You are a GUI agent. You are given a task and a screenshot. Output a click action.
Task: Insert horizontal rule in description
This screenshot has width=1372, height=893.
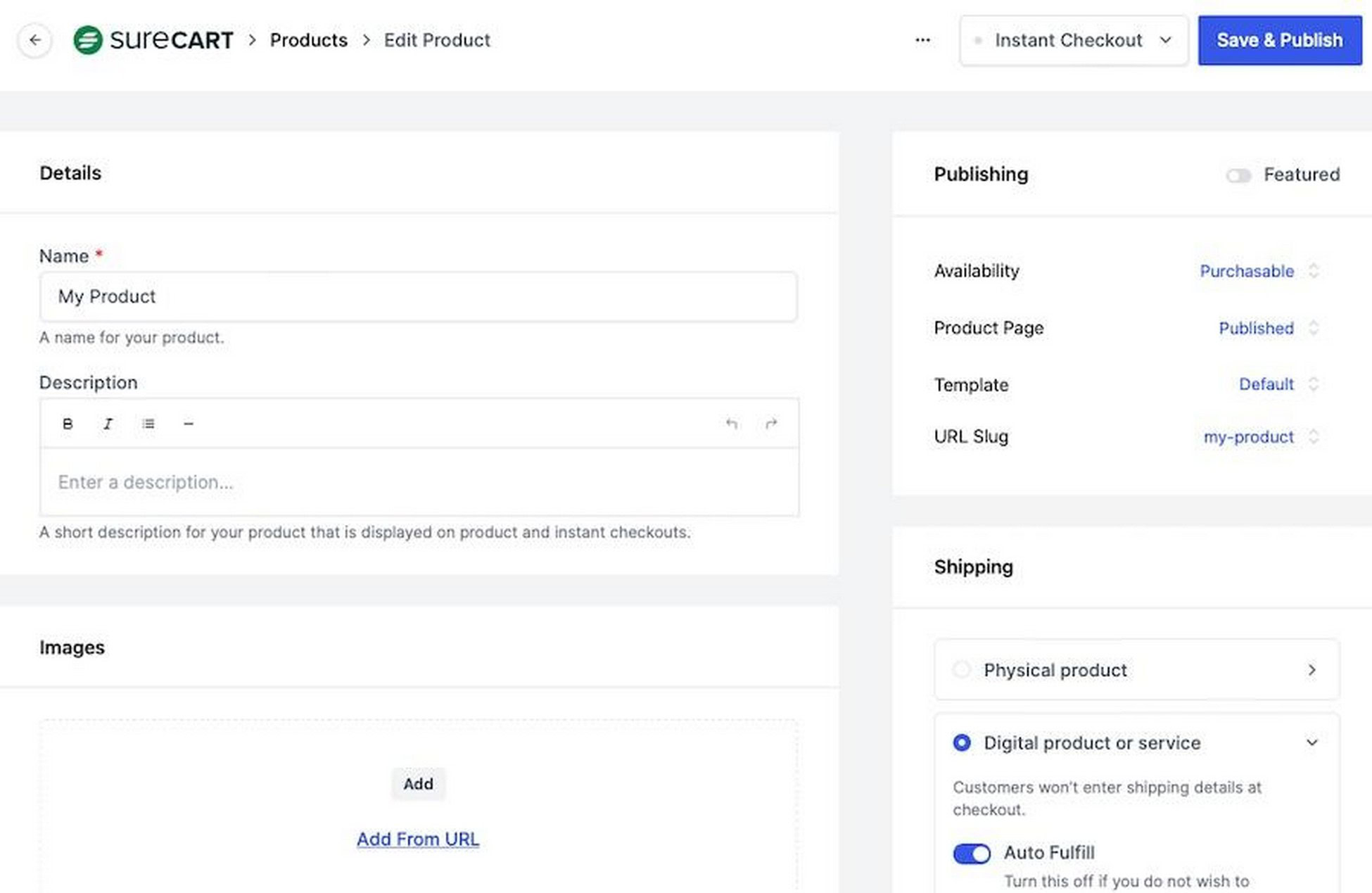(x=188, y=424)
